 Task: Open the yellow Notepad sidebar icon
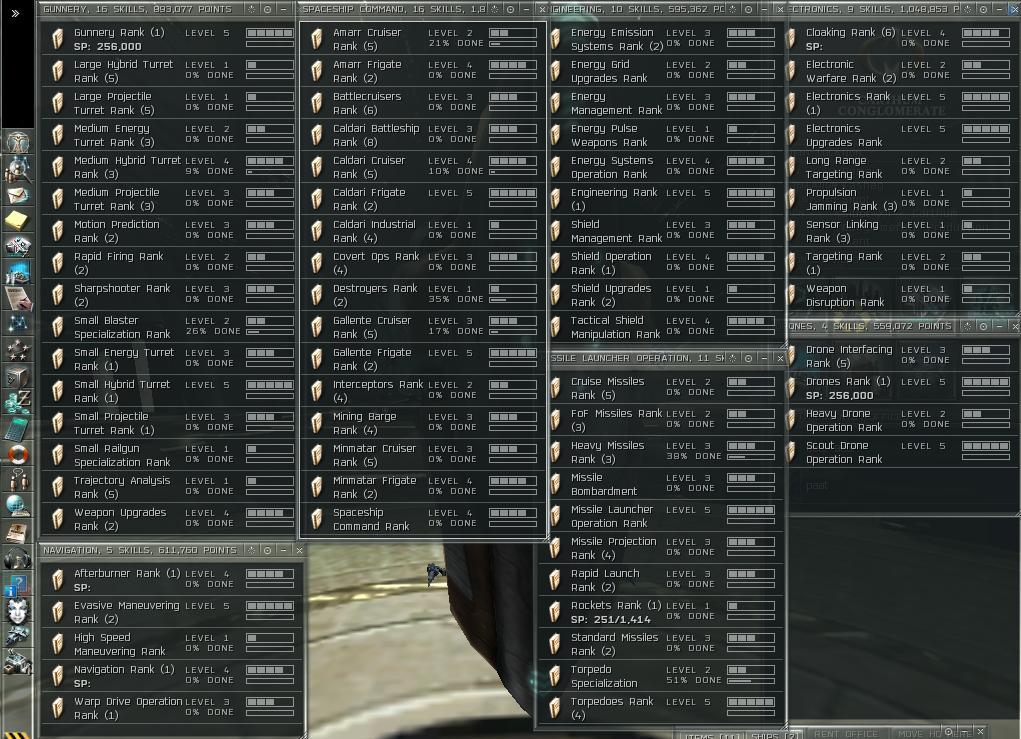coord(17,220)
